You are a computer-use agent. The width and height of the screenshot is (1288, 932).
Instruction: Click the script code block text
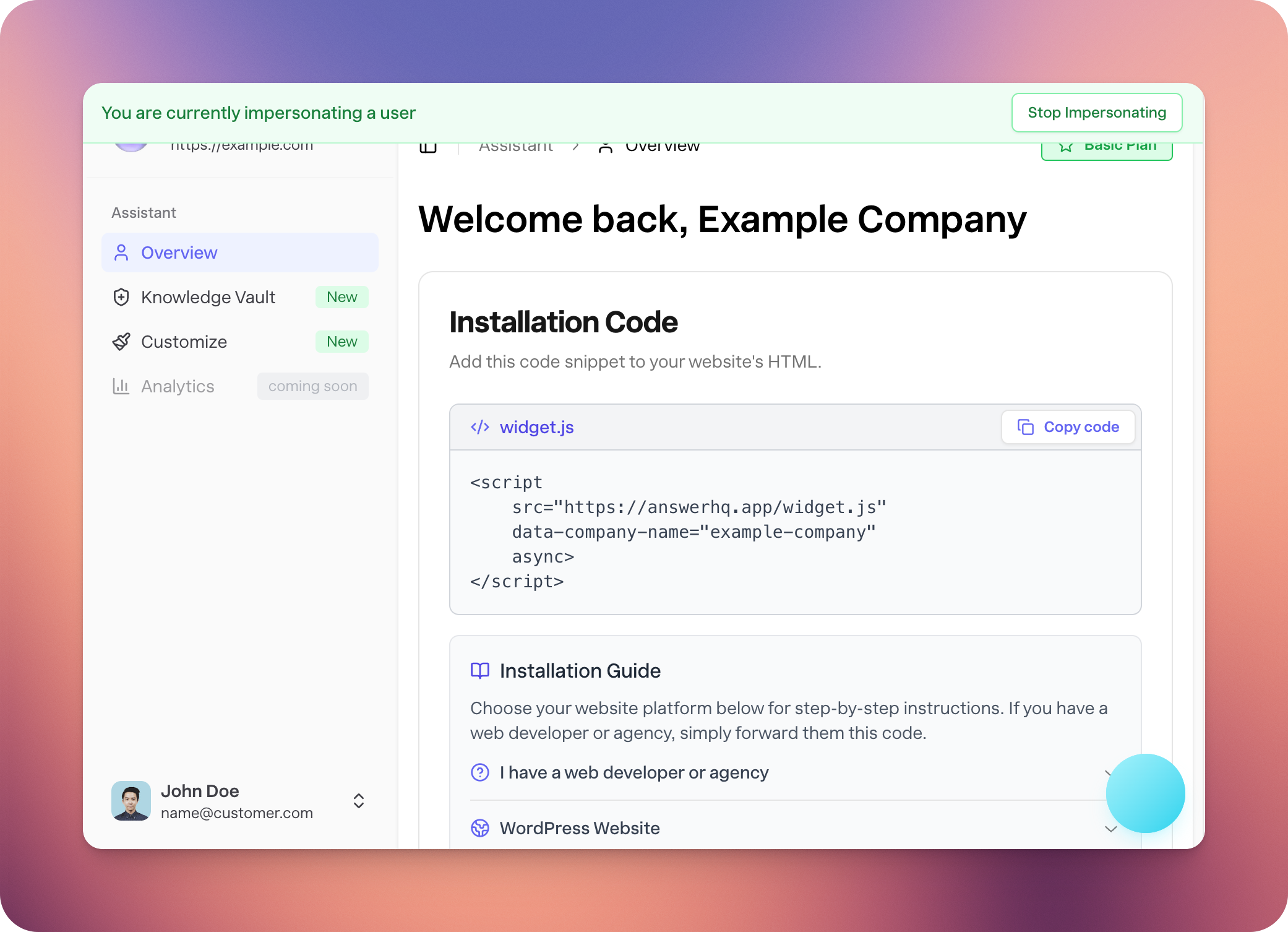678,532
